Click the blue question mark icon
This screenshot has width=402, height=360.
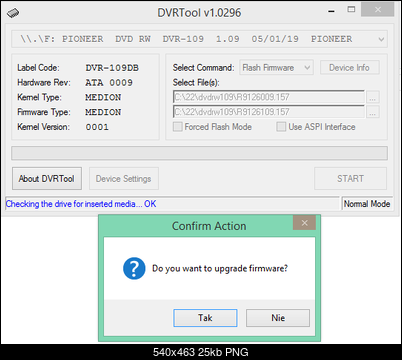(134, 268)
